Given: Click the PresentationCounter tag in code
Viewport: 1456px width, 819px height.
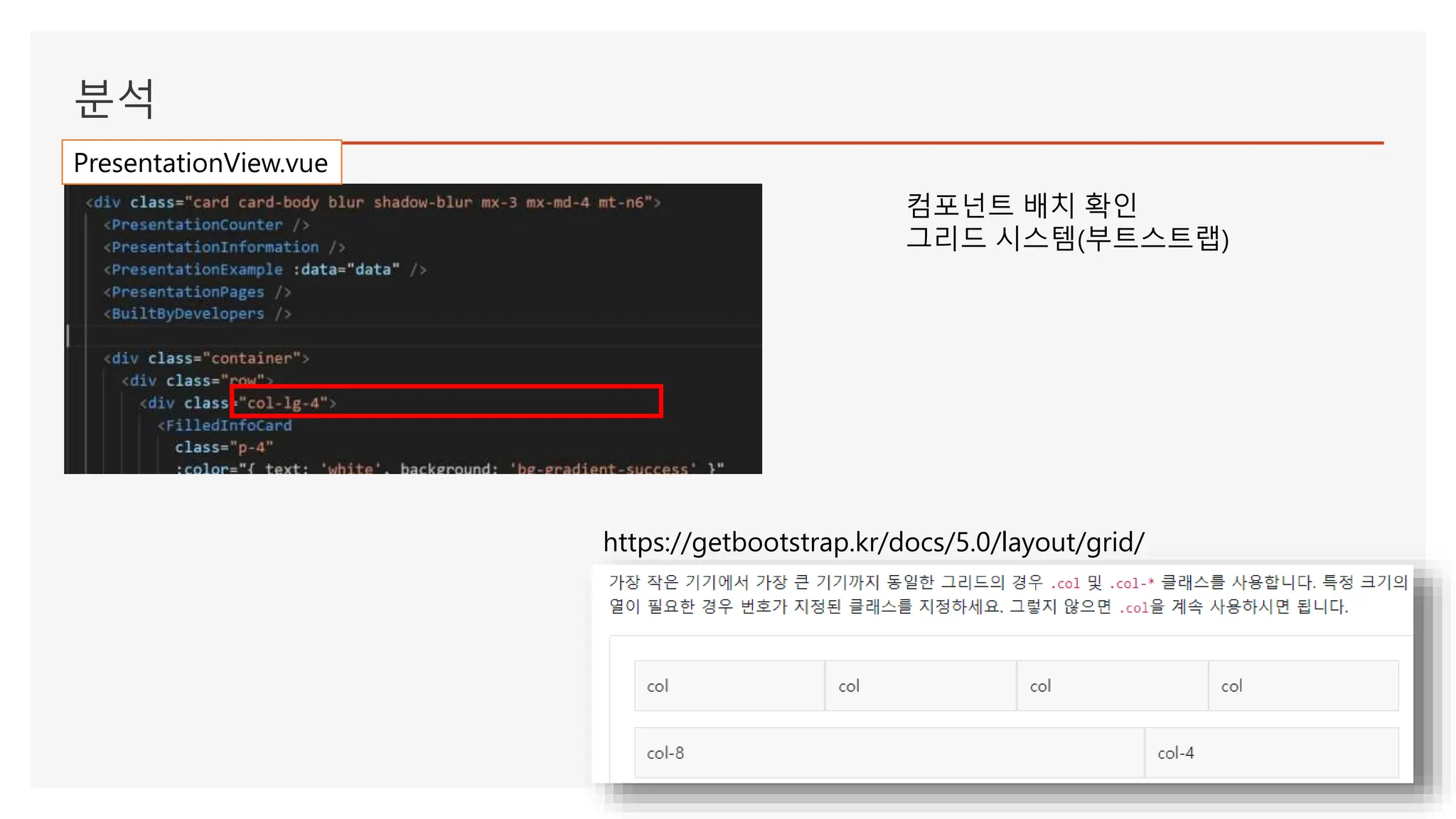Looking at the screenshot, I should tap(197, 225).
